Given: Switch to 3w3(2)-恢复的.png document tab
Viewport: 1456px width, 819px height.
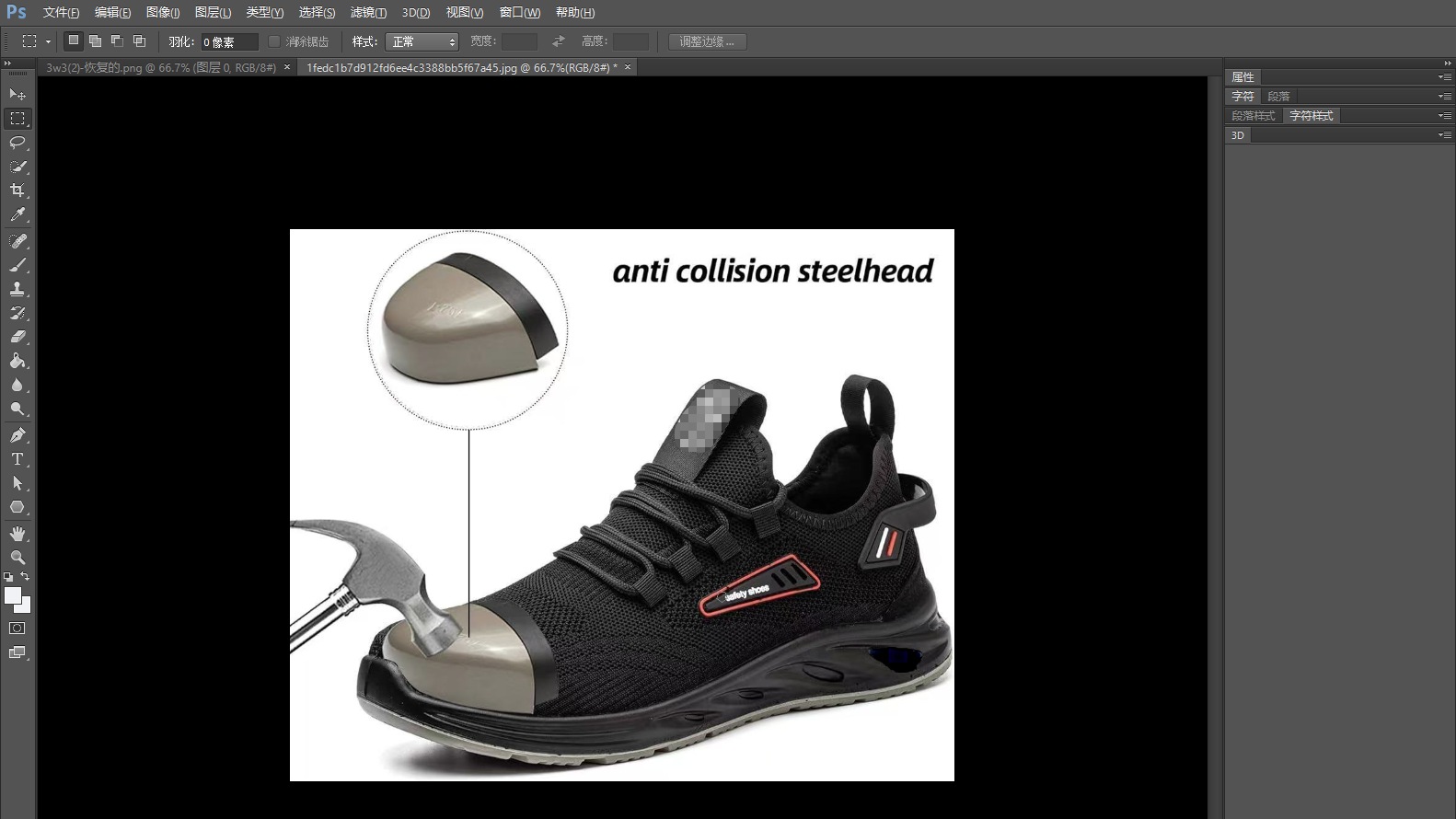Looking at the screenshot, I should coord(161,67).
